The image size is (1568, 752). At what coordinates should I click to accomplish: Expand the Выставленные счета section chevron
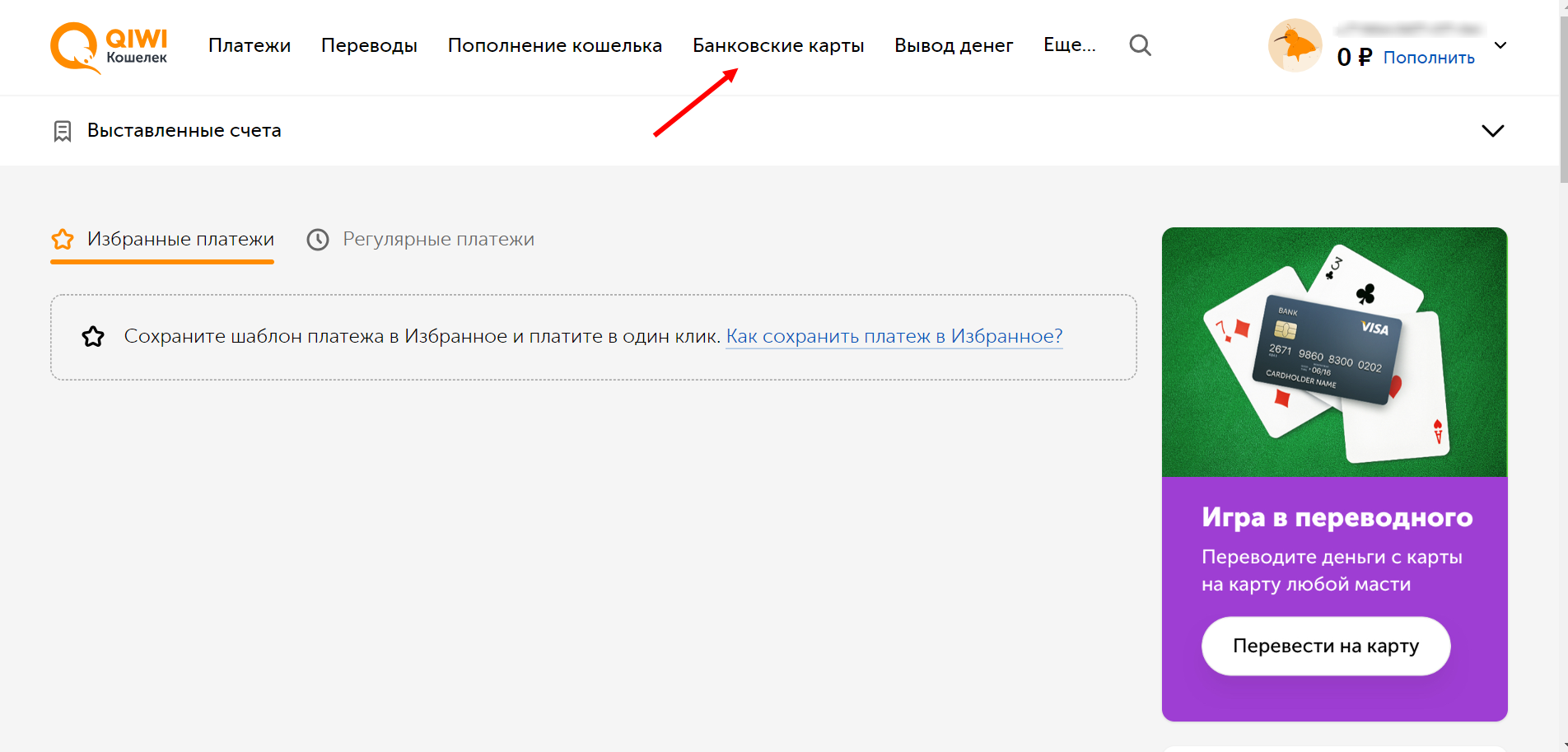coord(1492,131)
